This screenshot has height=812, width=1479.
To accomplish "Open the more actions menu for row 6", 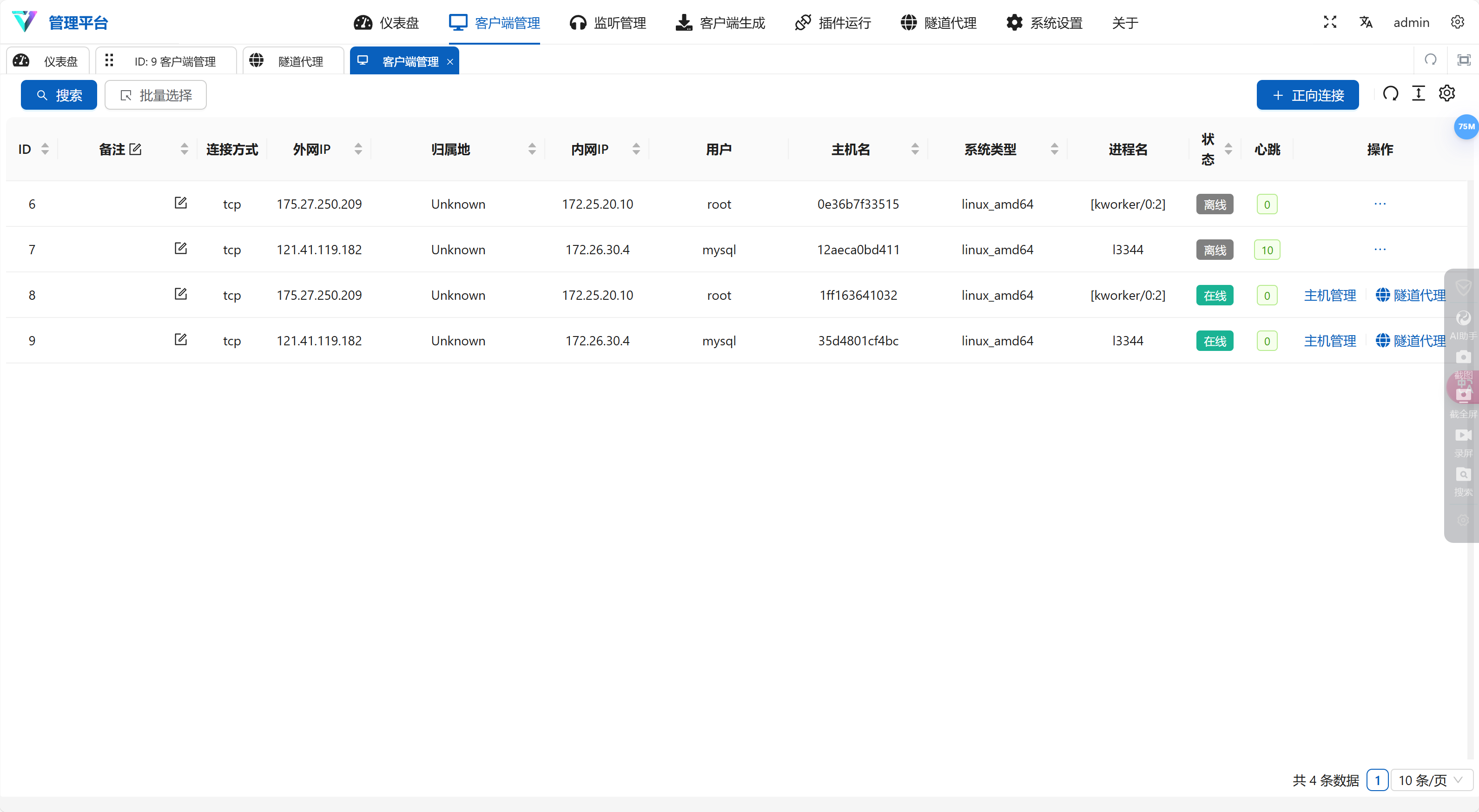I will tap(1380, 204).
